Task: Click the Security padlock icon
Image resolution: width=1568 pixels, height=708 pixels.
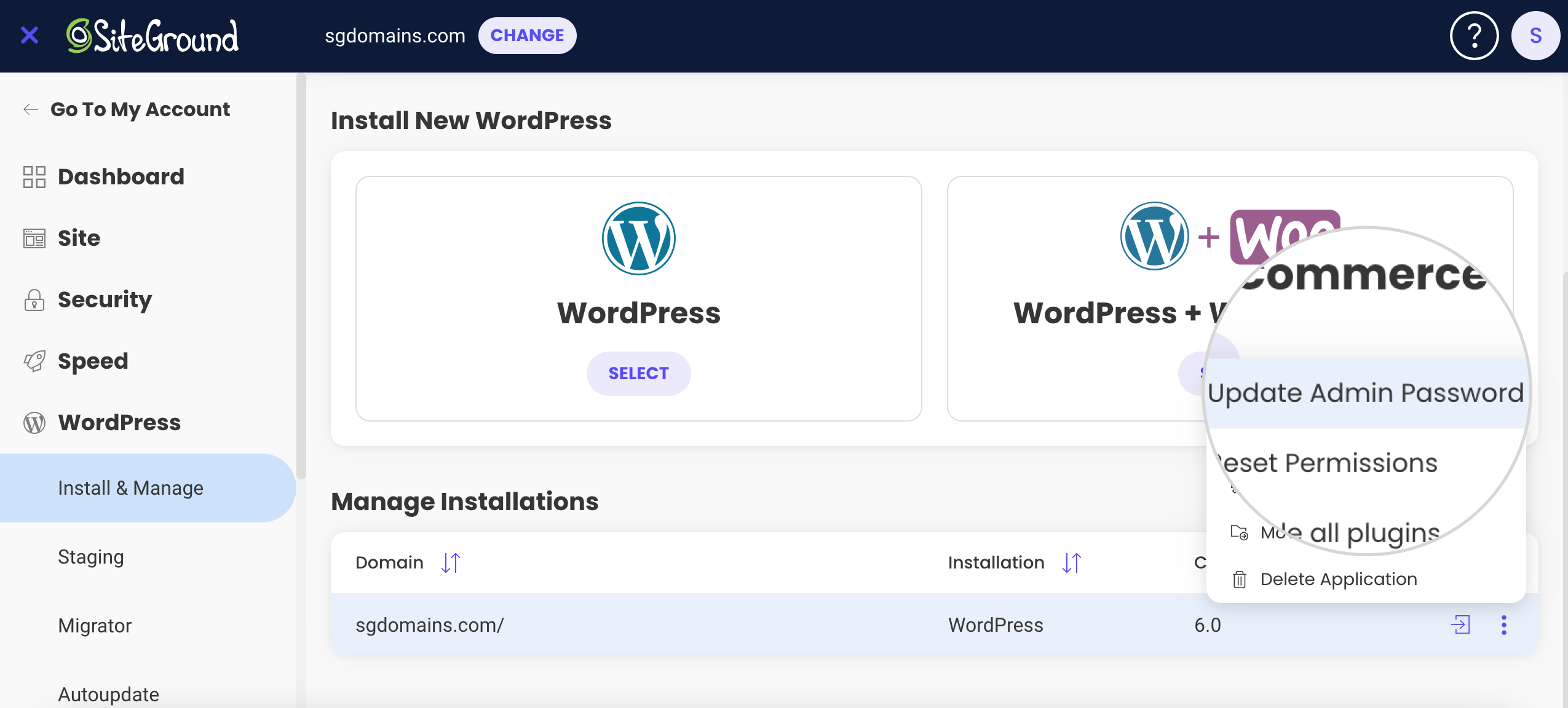Action: [34, 300]
